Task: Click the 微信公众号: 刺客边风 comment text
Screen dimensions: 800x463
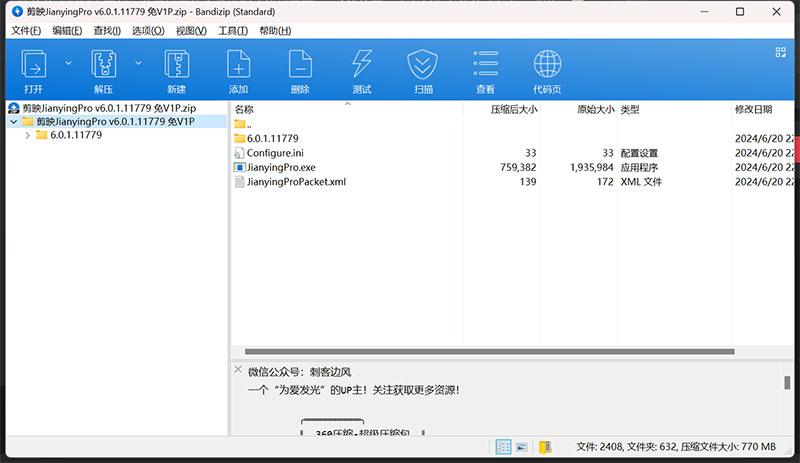Action: [x=299, y=372]
